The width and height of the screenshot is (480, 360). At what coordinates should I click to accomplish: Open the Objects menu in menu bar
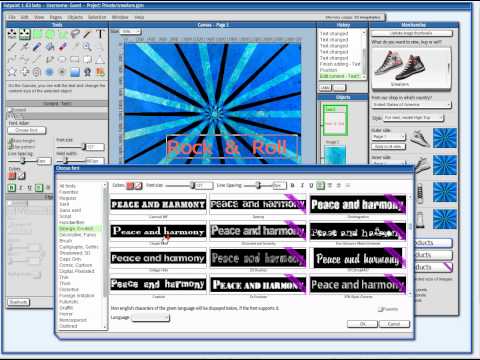pos(75,17)
